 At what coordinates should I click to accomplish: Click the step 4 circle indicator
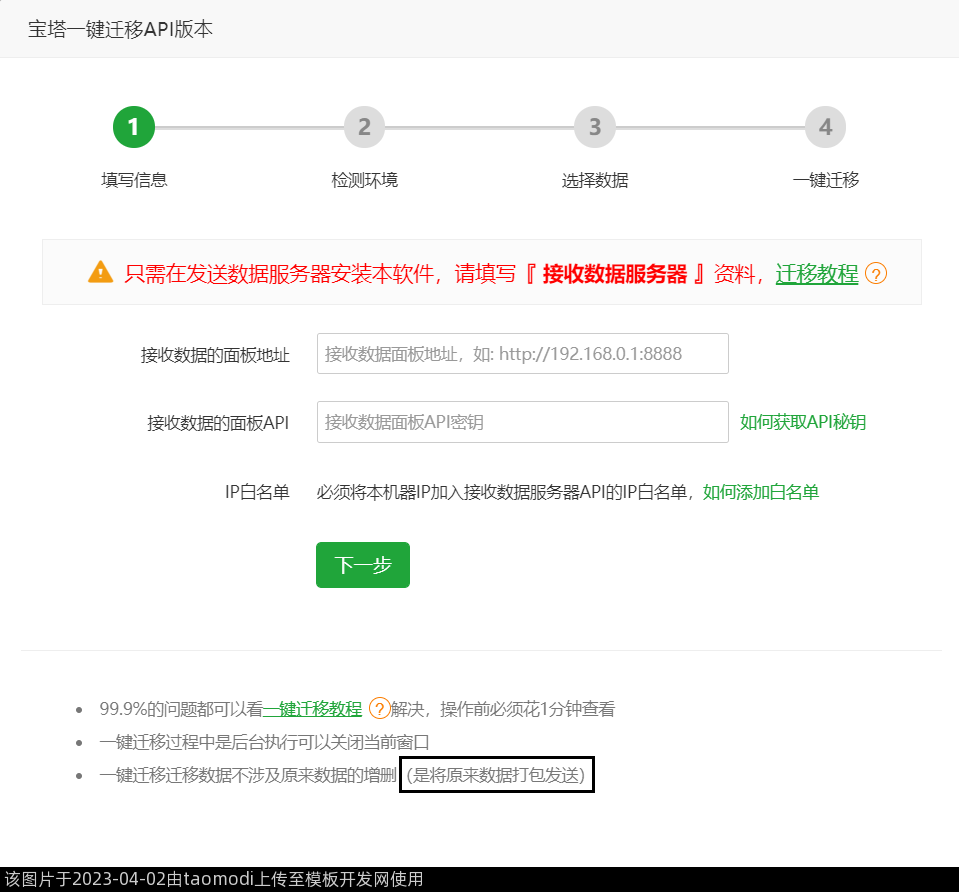(x=825, y=127)
